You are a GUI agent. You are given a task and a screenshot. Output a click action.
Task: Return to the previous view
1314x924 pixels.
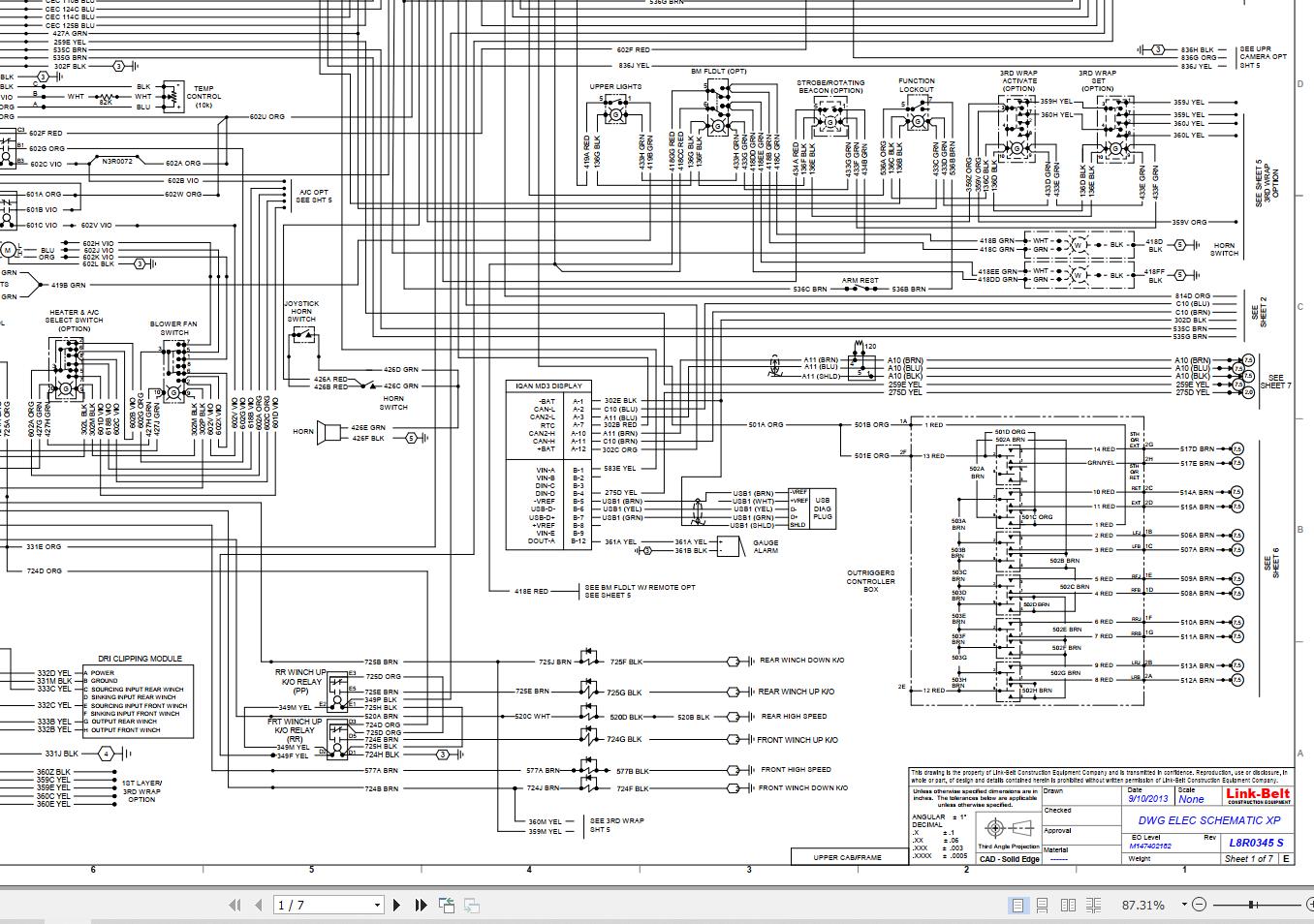(447, 905)
